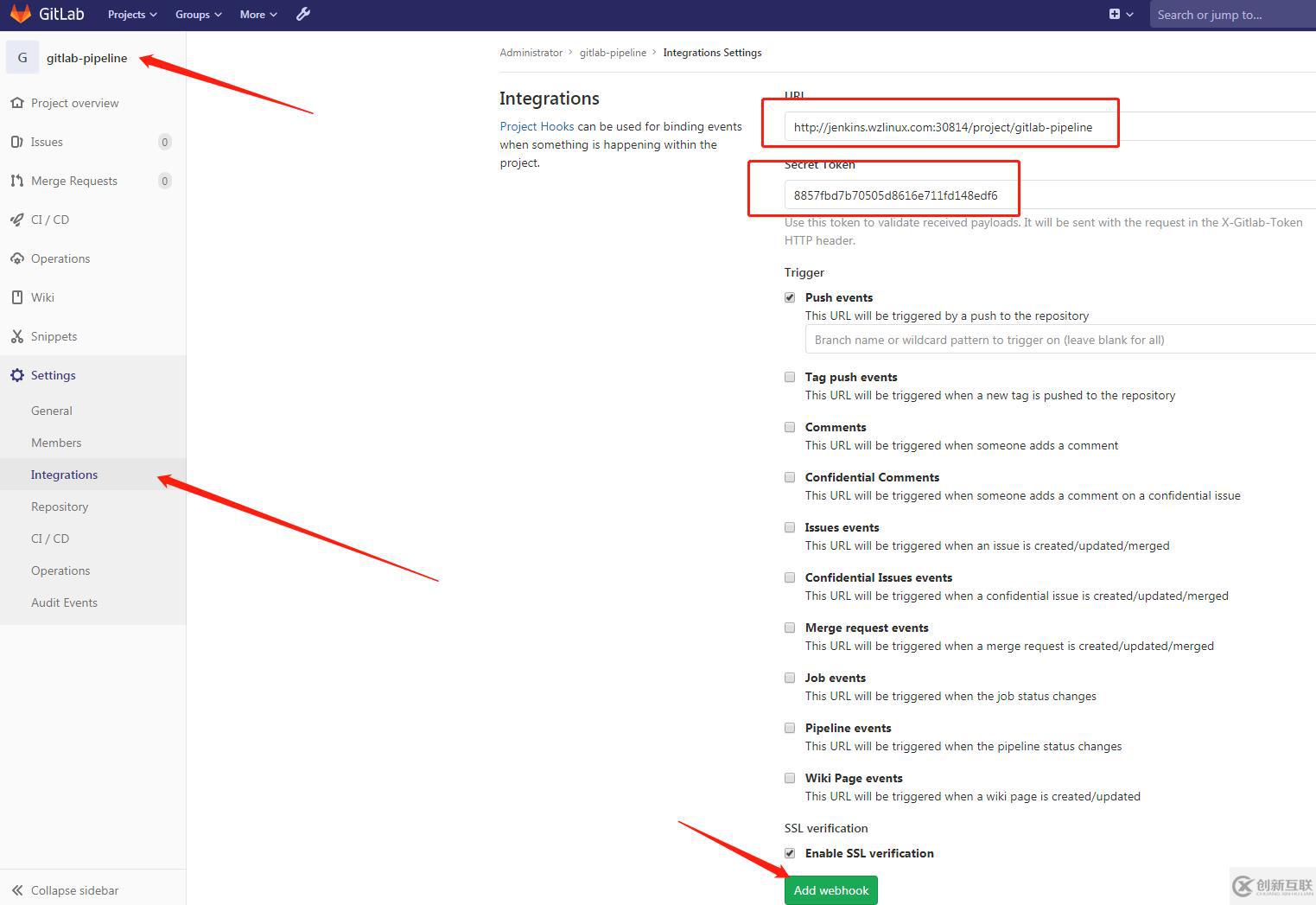The image size is (1316, 905).
Task: Click gitlab-pipeline project name in sidebar
Action: 86,58
